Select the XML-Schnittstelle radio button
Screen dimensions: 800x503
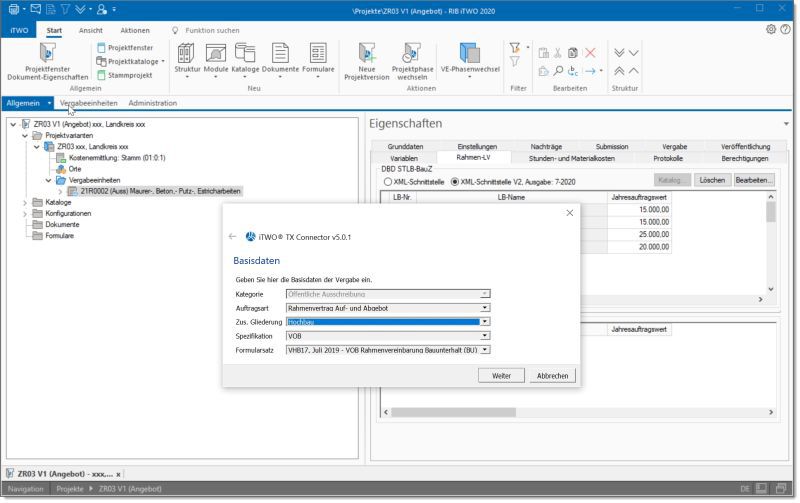click(x=388, y=182)
